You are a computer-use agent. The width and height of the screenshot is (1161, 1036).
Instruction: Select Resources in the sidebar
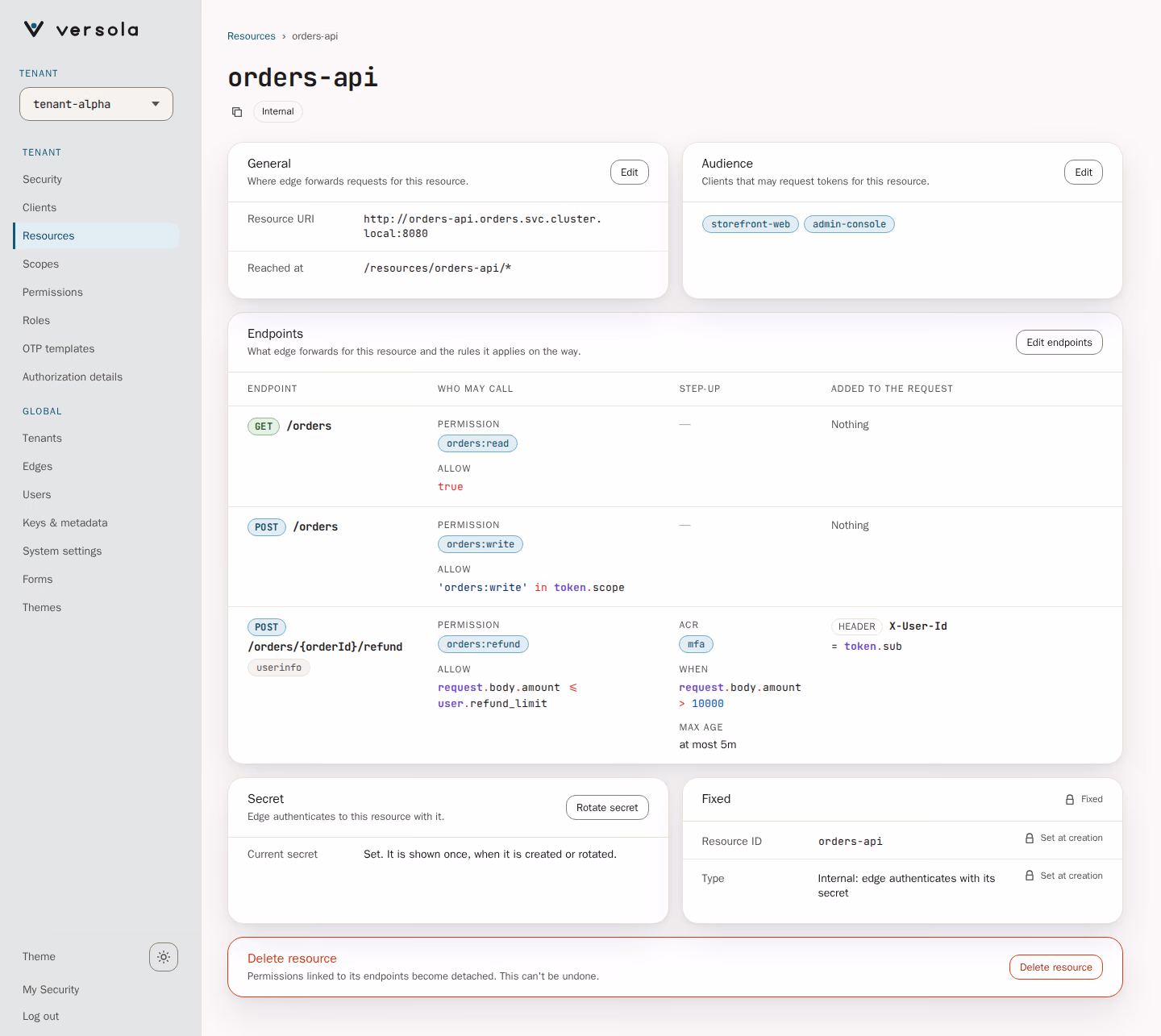[x=96, y=236]
